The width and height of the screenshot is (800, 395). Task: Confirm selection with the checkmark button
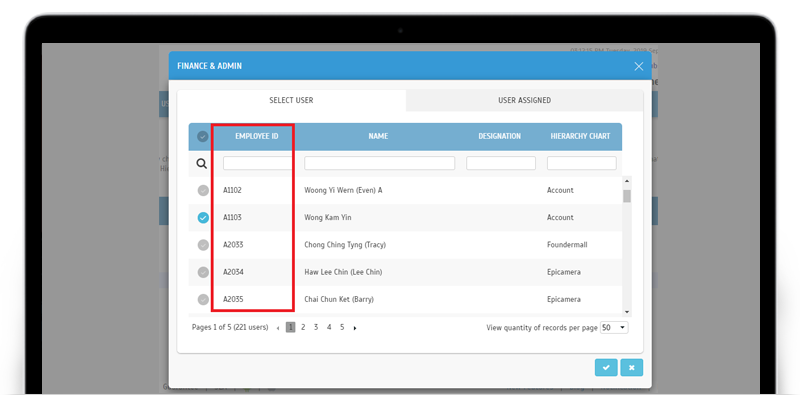click(x=606, y=367)
